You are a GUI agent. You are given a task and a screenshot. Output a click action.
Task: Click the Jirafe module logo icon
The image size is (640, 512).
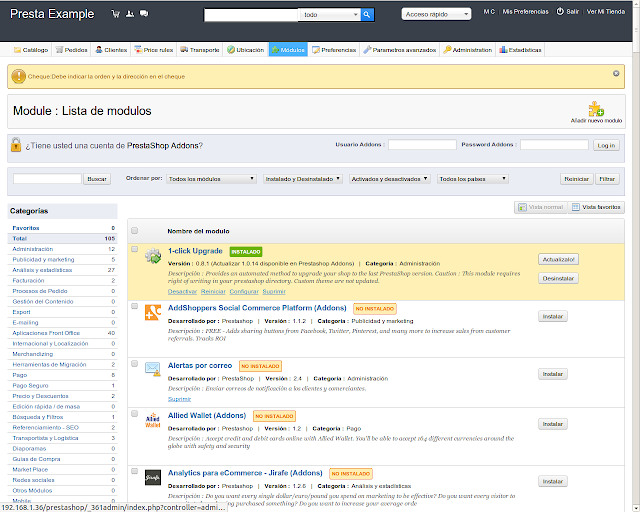153,477
